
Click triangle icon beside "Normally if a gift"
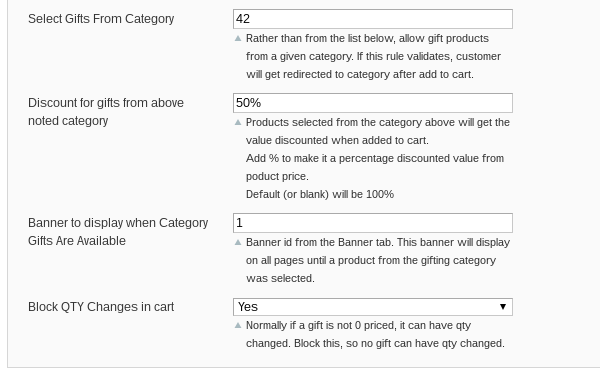pos(238,325)
